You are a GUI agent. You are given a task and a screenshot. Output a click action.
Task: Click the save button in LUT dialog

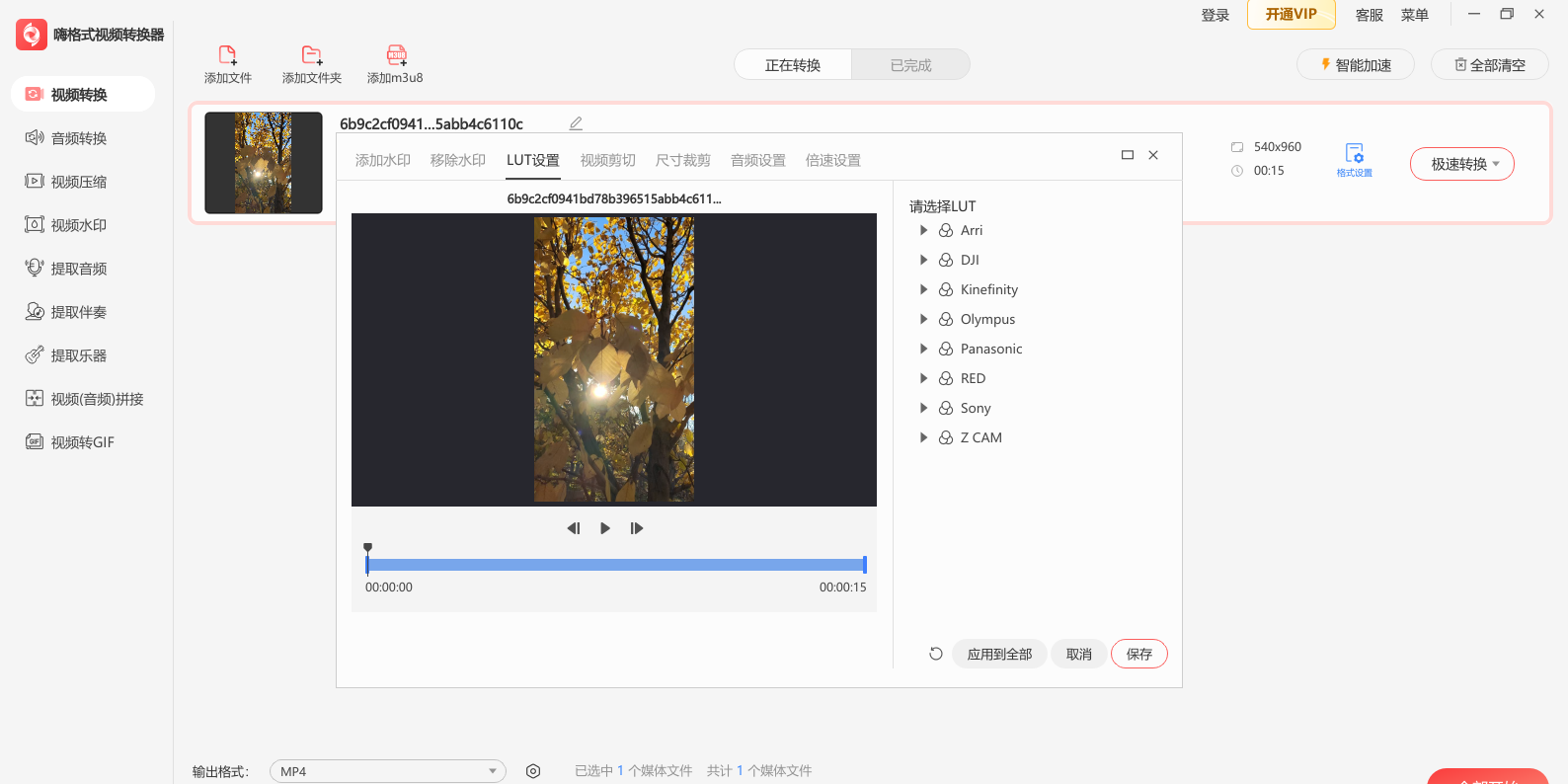[1138, 654]
